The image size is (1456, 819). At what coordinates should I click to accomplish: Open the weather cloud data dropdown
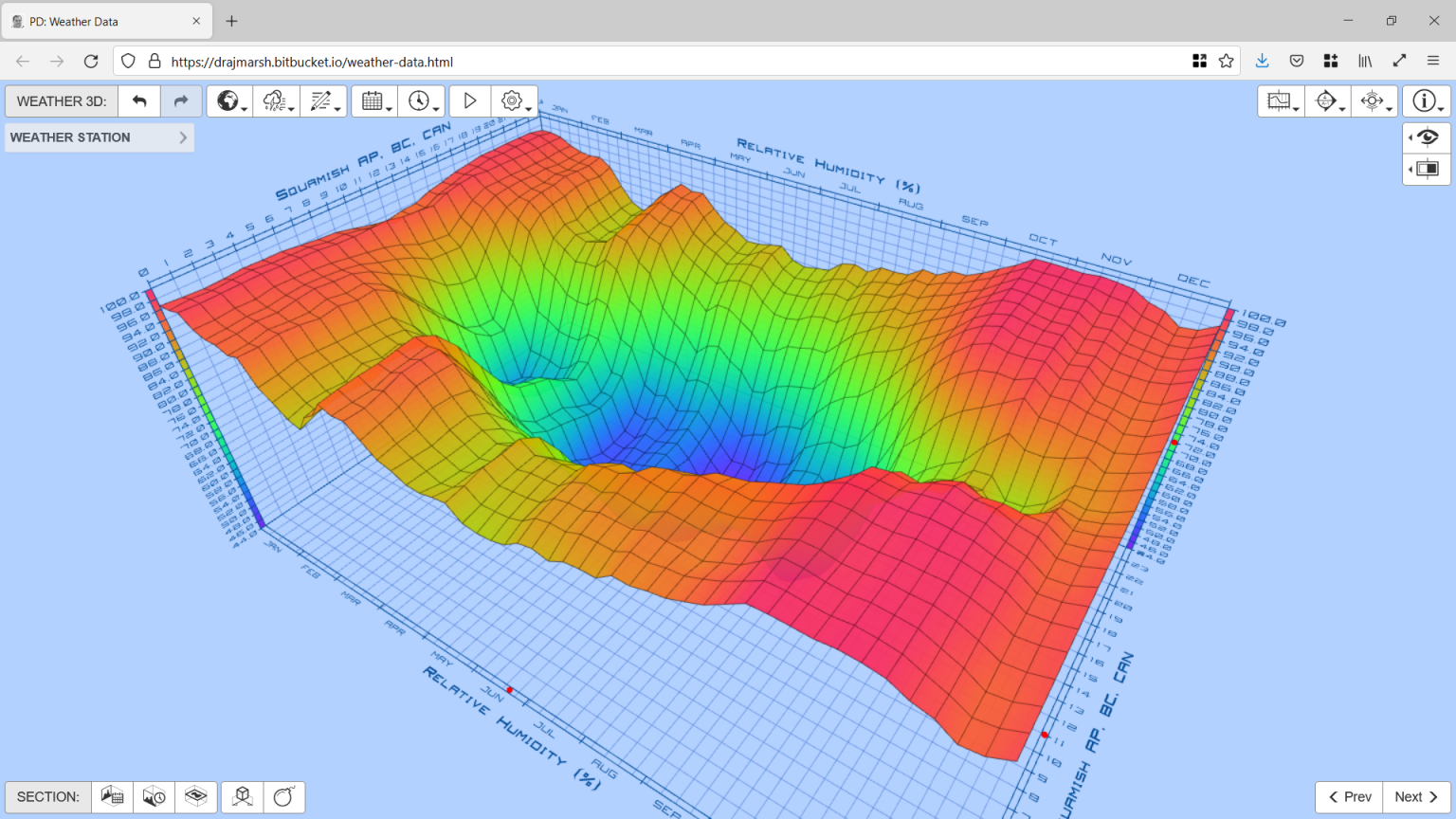(x=276, y=101)
